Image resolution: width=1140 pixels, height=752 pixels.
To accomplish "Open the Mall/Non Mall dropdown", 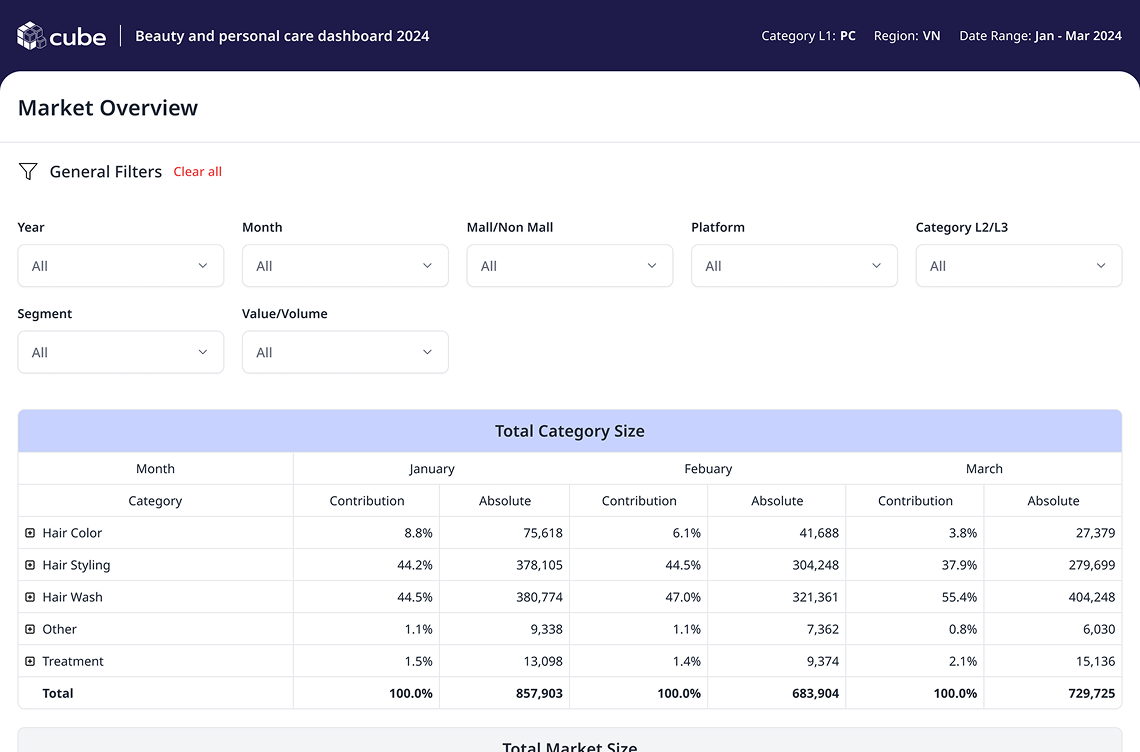I will tap(569, 266).
